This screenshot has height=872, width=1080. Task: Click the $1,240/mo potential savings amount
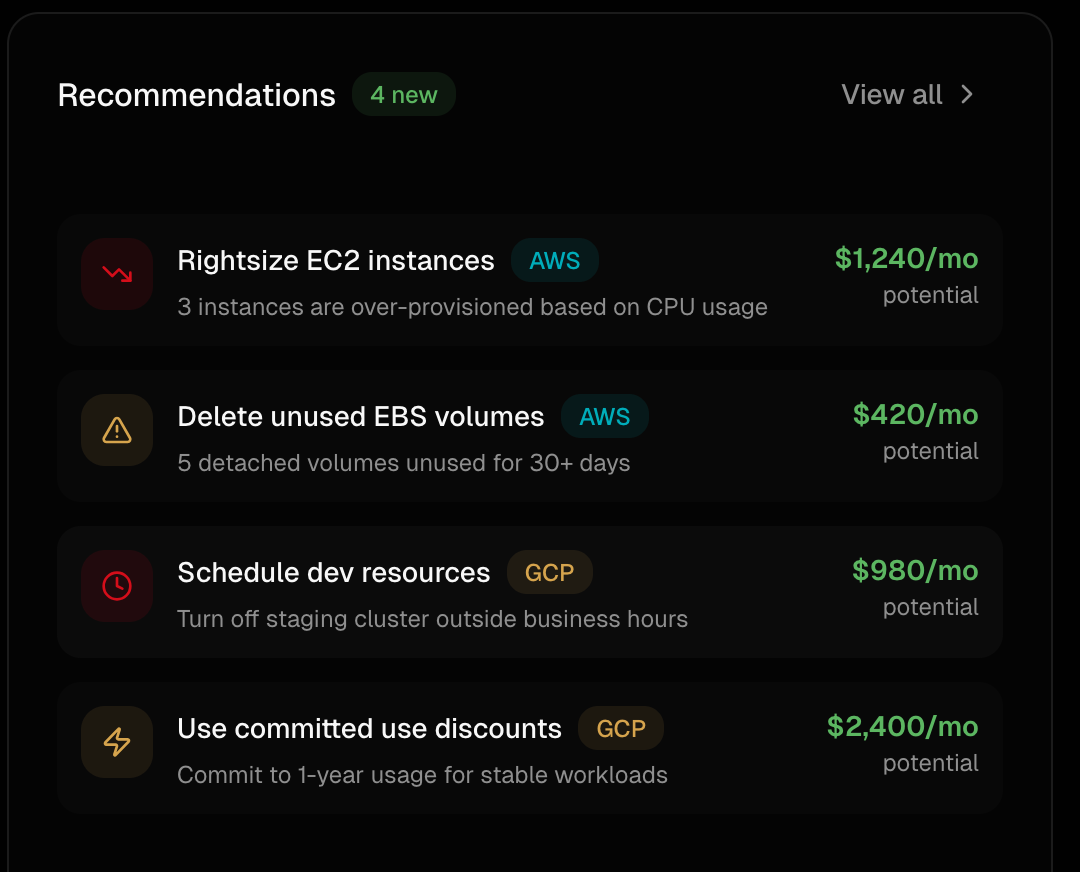(905, 259)
